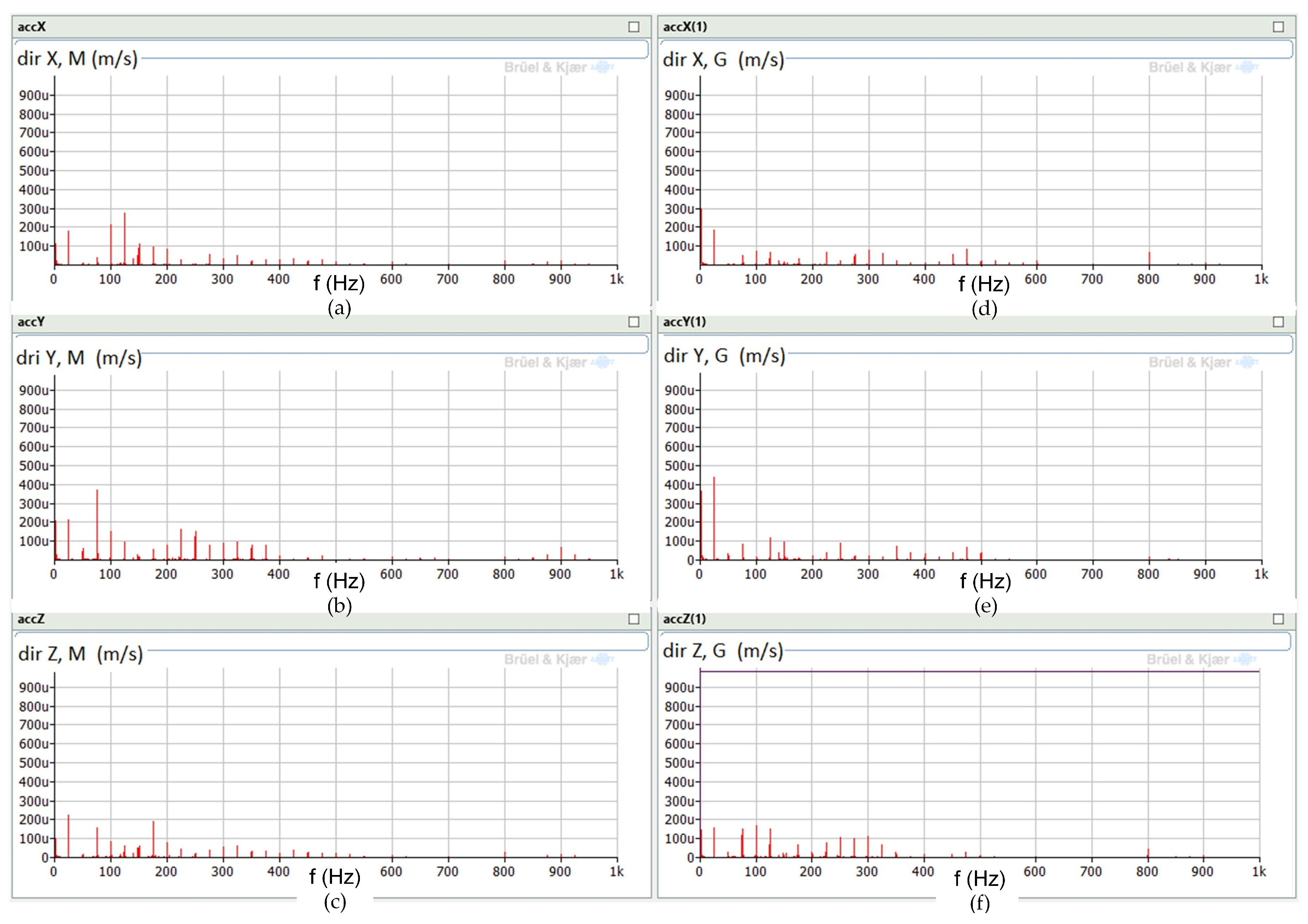Screen dimensions: 1308x924
Task: Click the purple cursor line in accZ(1) plot
Action: point(980,671)
